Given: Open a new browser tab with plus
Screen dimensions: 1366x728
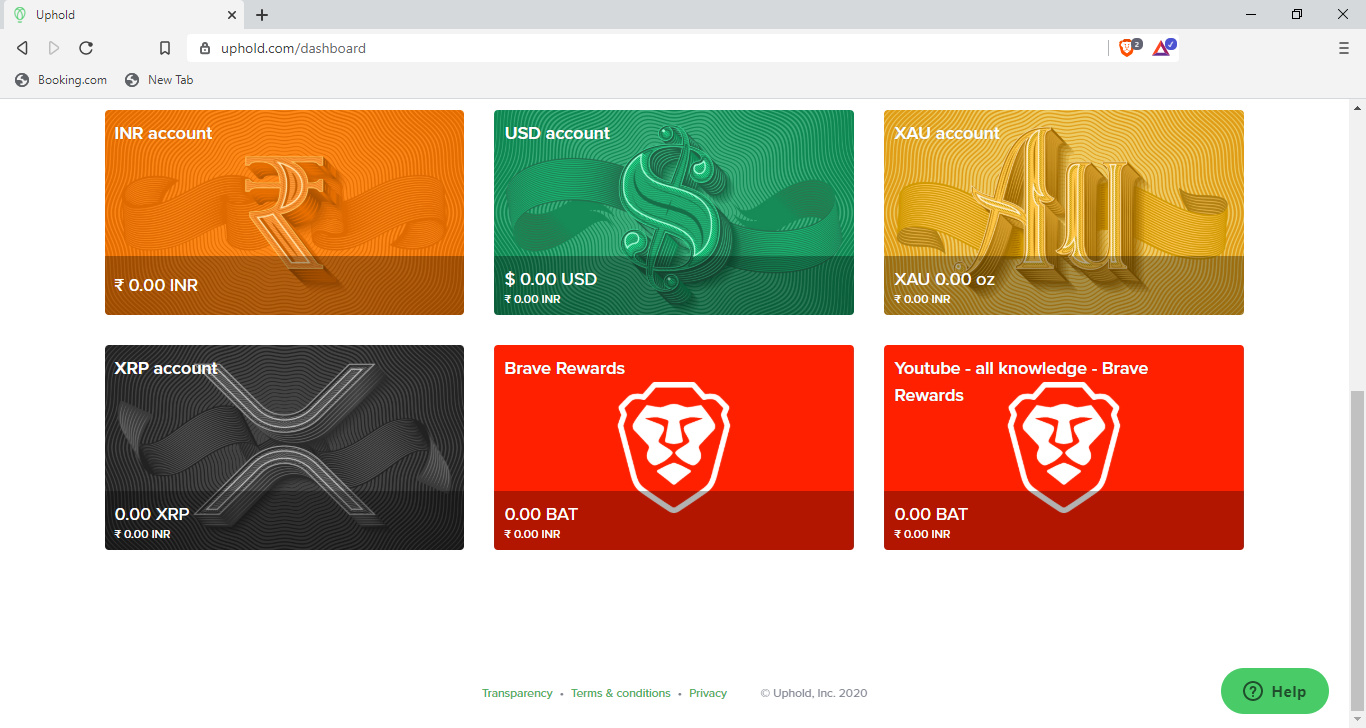Looking at the screenshot, I should (x=262, y=15).
